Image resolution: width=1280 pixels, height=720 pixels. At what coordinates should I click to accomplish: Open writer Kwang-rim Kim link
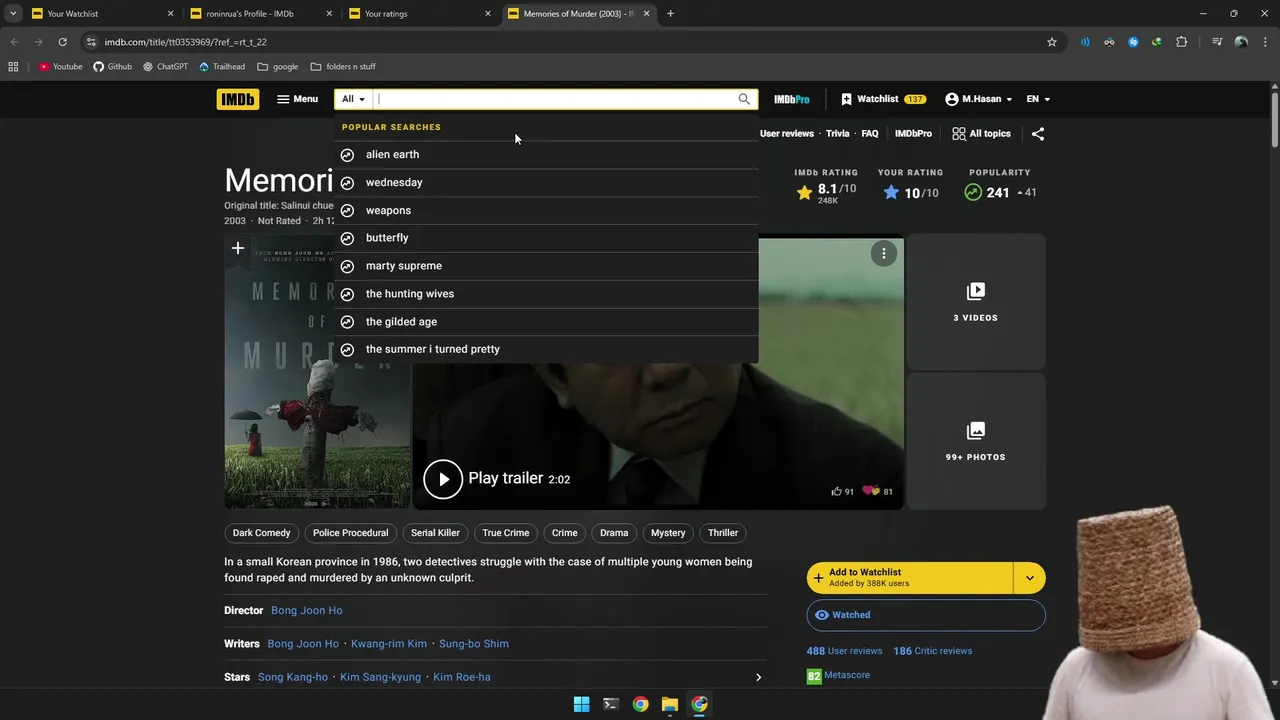pyautogui.click(x=389, y=644)
